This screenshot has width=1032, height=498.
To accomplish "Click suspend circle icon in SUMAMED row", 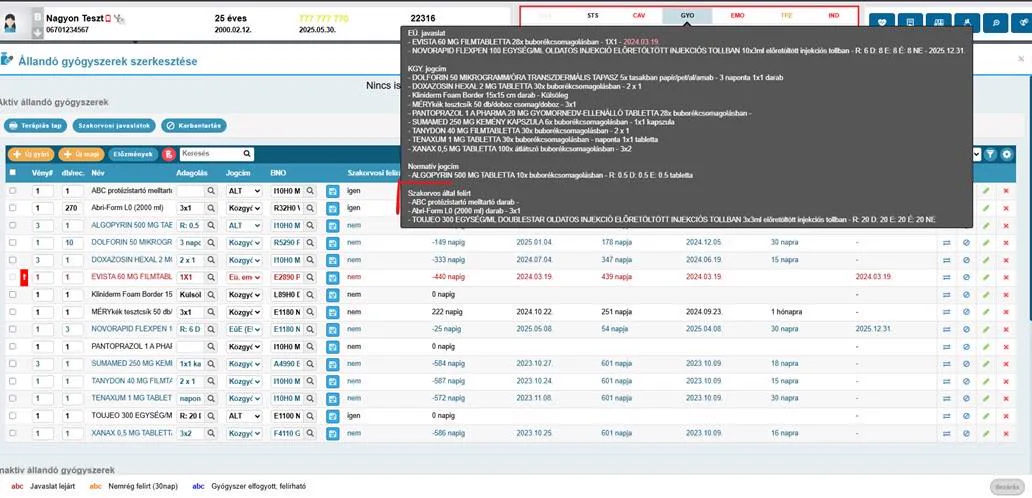I will coord(966,364).
